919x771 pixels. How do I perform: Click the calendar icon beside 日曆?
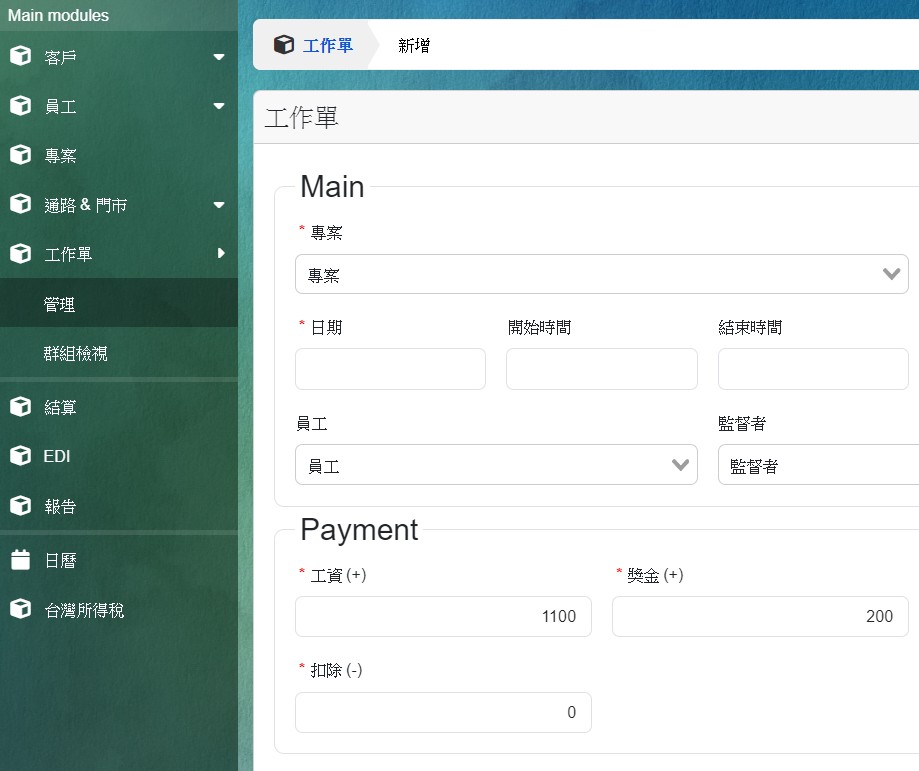(x=20, y=560)
